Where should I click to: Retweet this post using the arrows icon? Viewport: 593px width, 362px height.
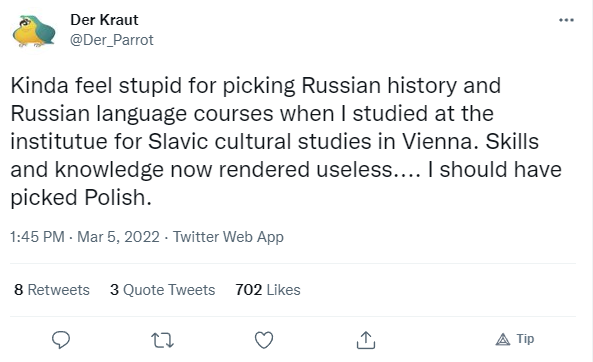[162, 340]
